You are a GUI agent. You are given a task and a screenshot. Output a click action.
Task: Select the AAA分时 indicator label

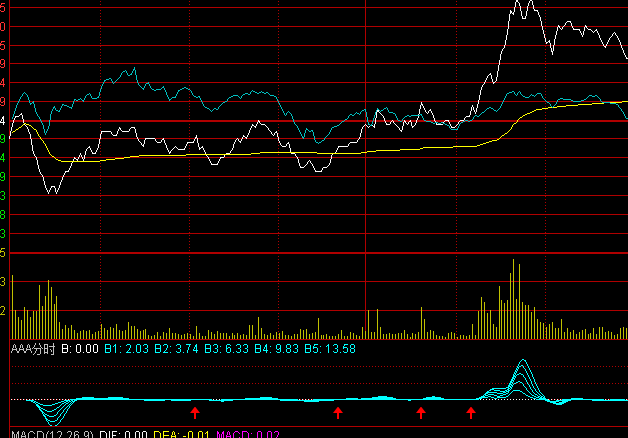coord(33,349)
